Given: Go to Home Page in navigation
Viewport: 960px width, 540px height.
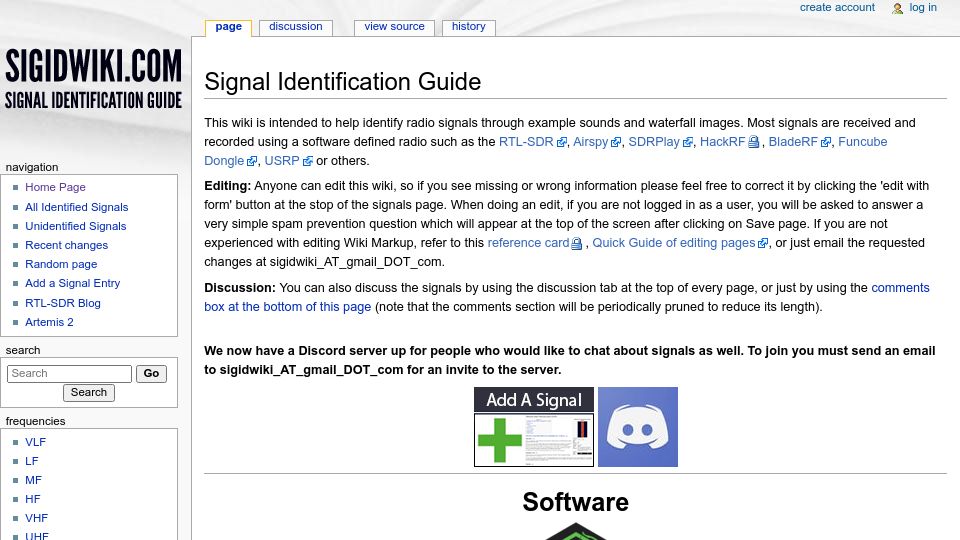Looking at the screenshot, I should [x=55, y=187].
